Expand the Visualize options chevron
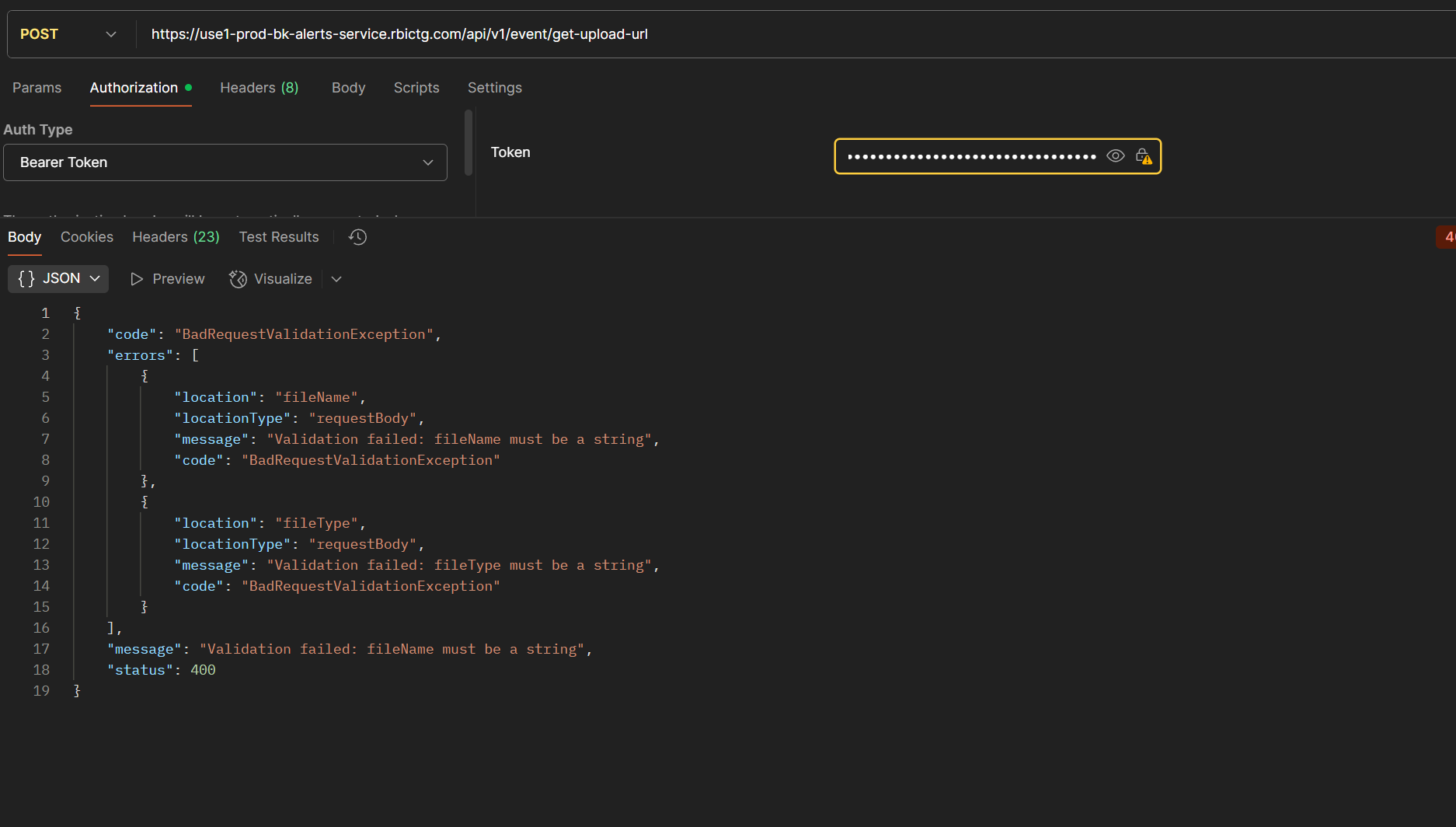This screenshot has width=1456, height=827. [336, 279]
